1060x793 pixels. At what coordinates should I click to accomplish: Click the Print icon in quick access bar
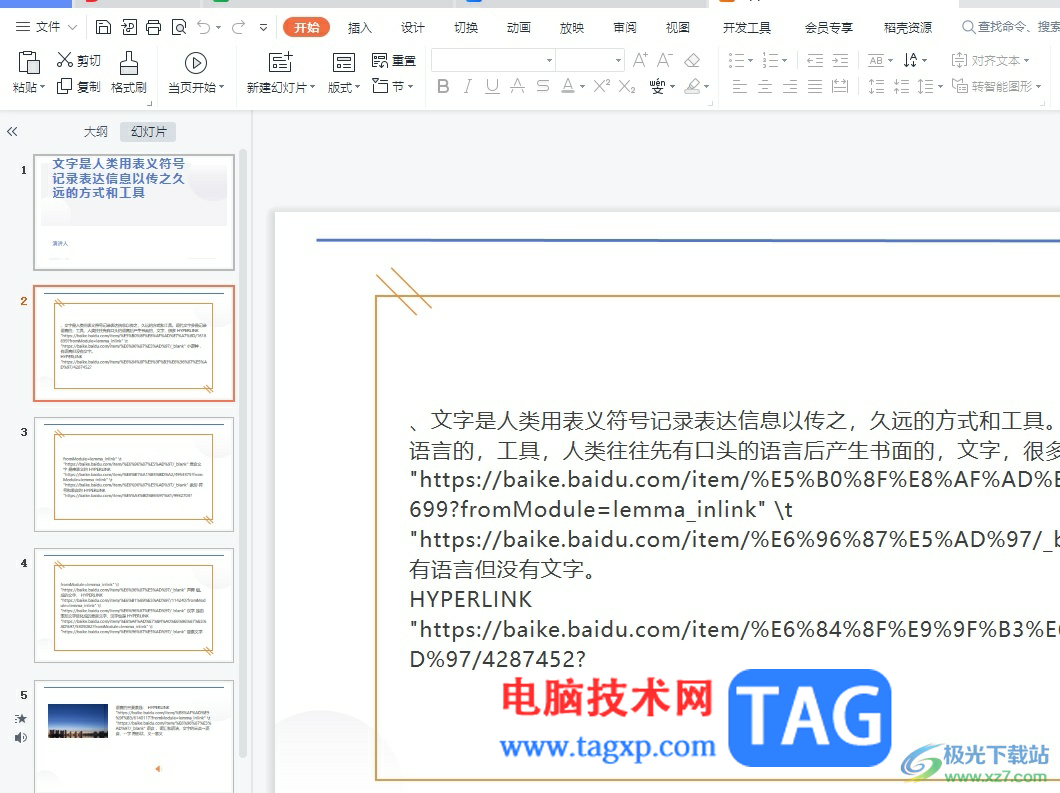(153, 27)
